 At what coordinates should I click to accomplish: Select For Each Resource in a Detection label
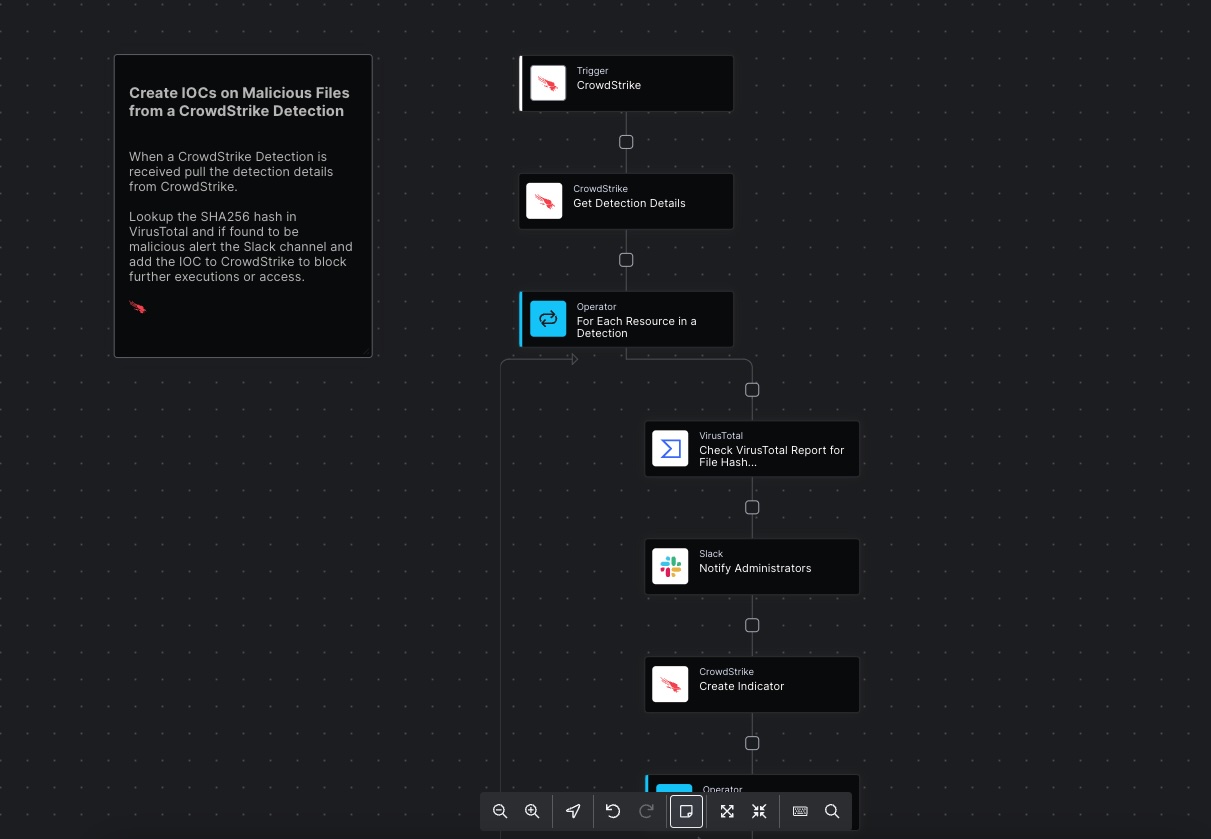point(636,327)
